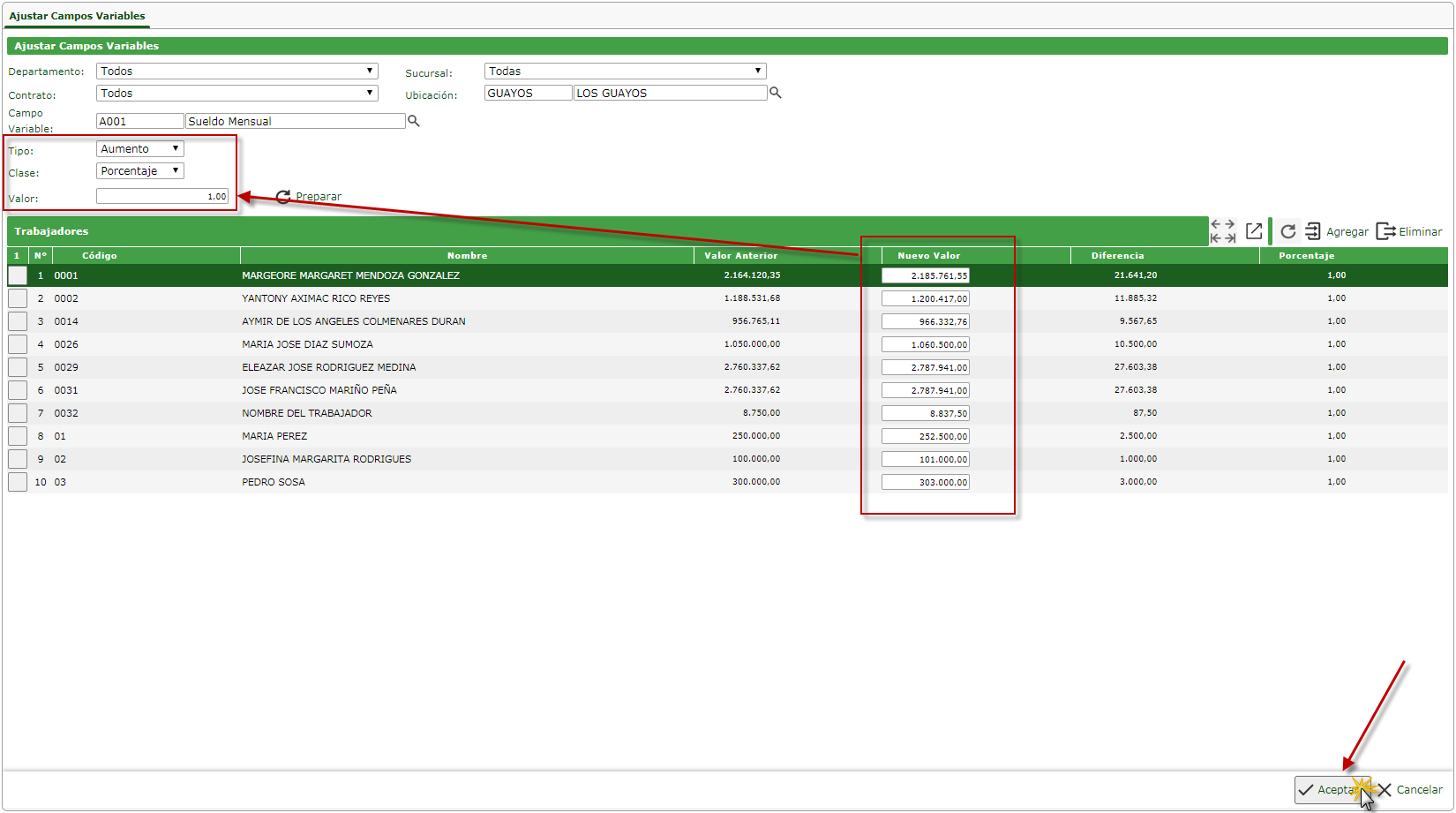Open the Departamento dropdown
Viewport: 1456px width, 813px height.
236,72
